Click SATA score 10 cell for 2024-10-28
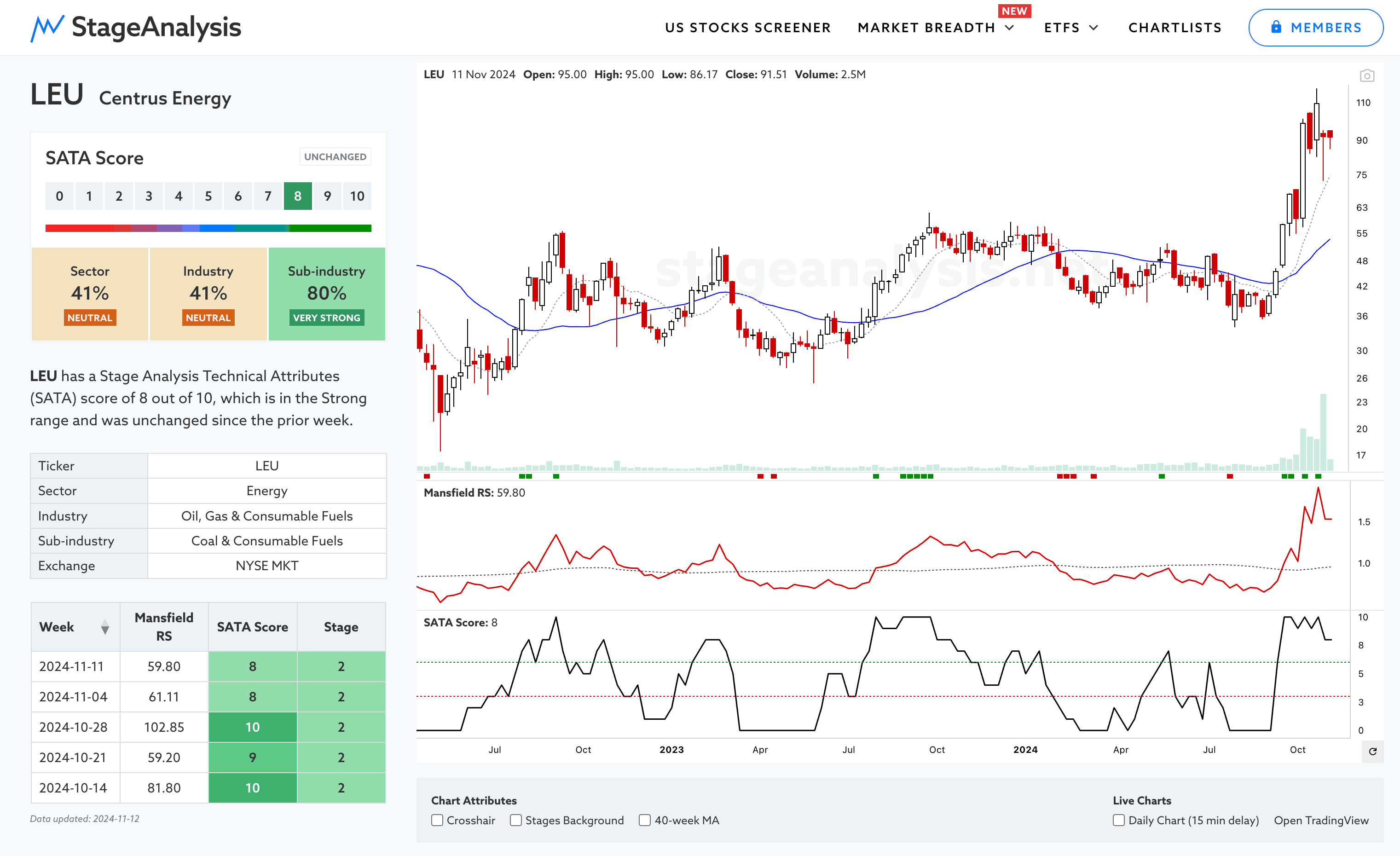Screen dimensions: 1400x856 click(252, 727)
